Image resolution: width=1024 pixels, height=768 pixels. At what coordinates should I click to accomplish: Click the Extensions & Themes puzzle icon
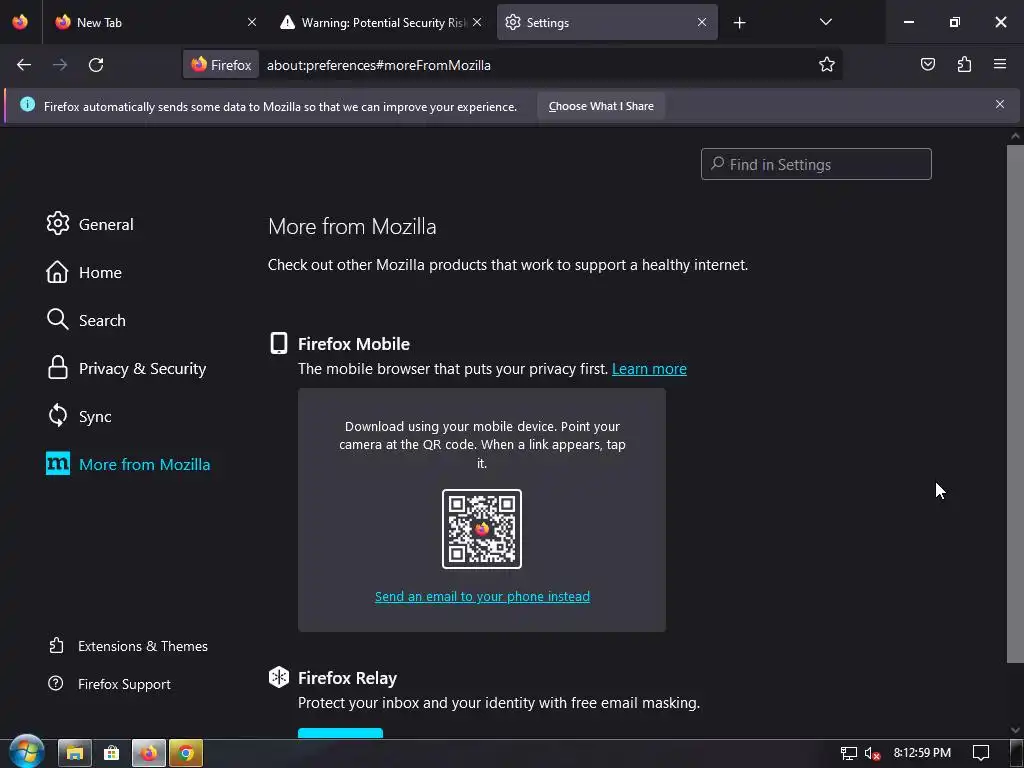[56, 645]
